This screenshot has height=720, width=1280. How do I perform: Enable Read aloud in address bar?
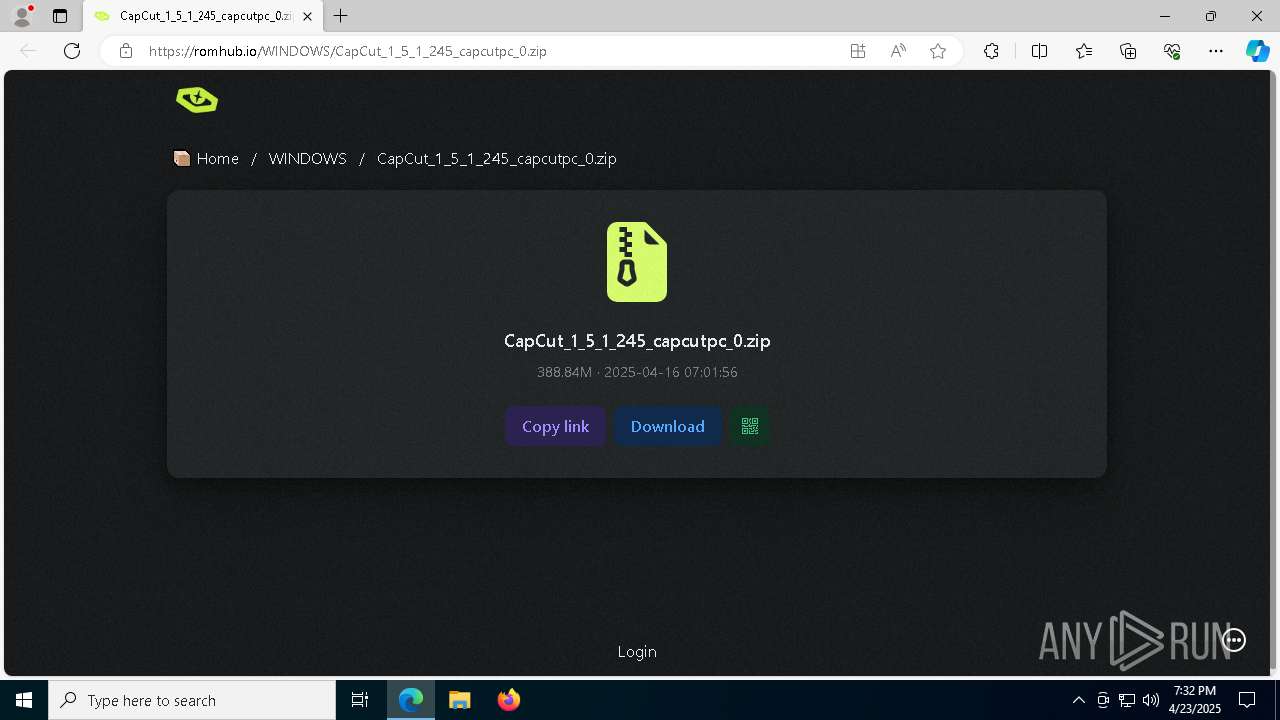(x=898, y=51)
